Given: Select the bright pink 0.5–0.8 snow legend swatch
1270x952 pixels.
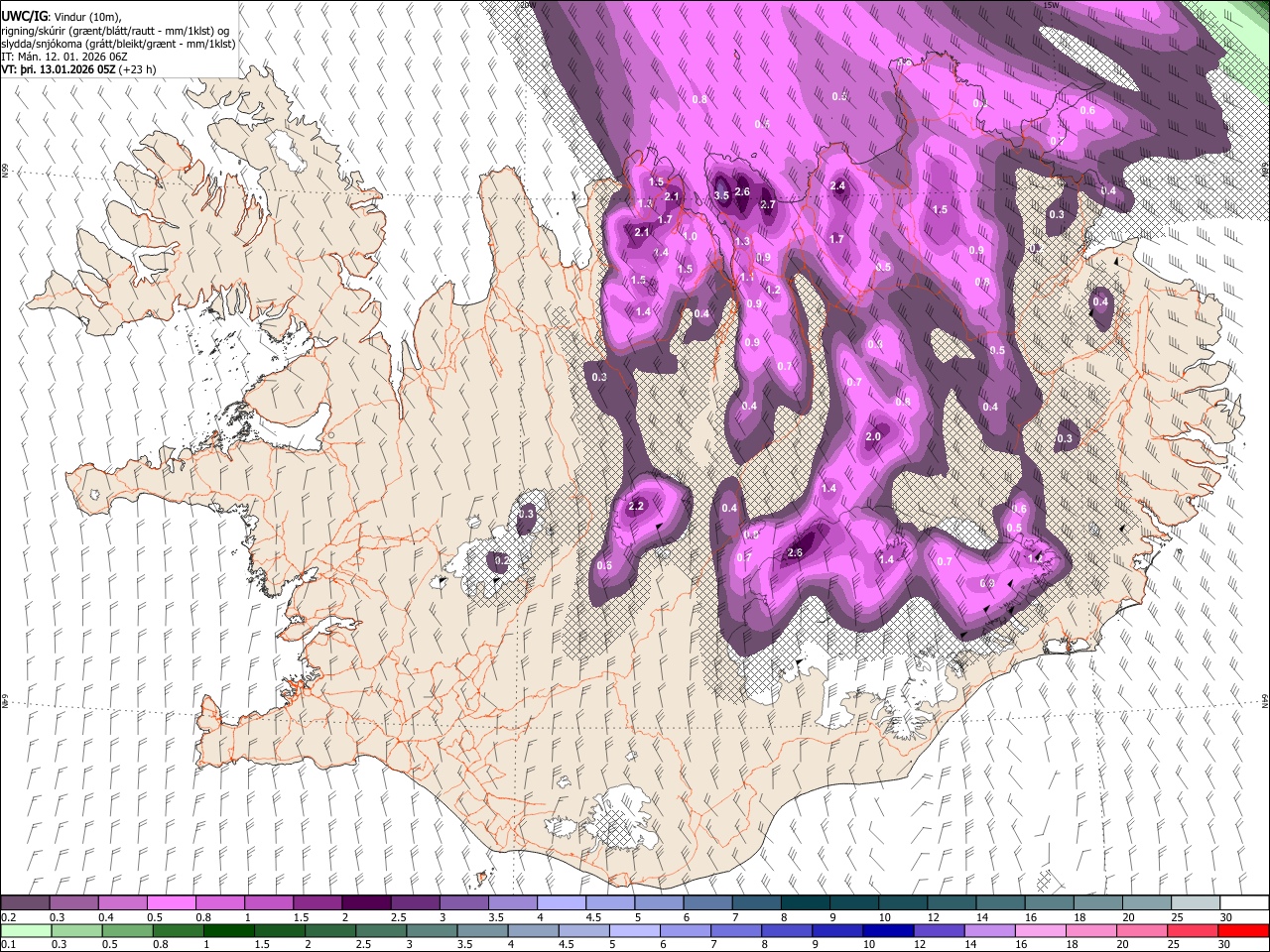Looking at the screenshot, I should [x=171, y=903].
